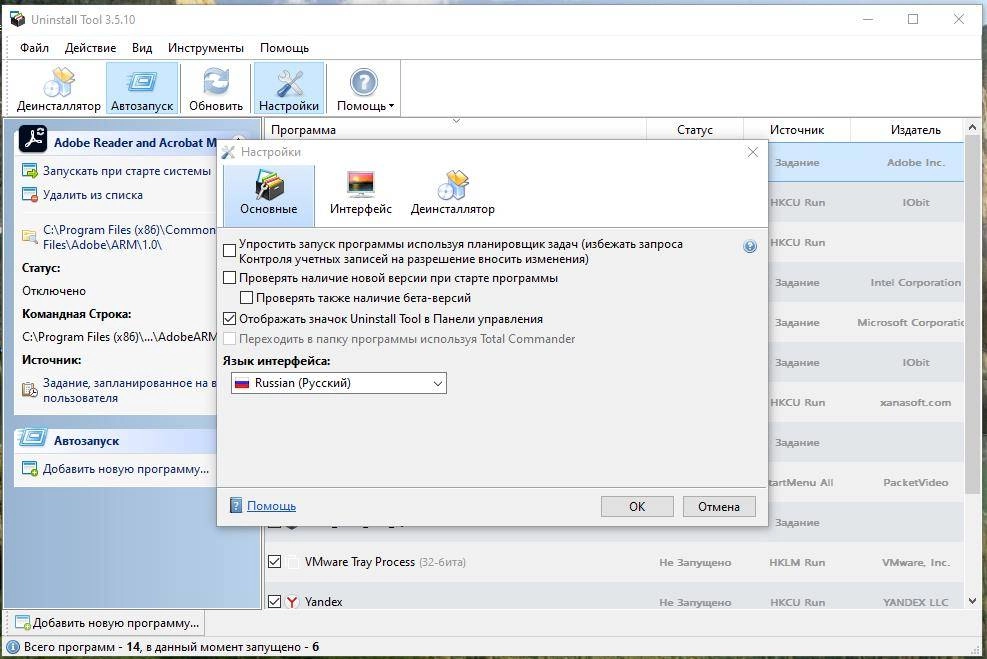Uncheck Uninstall Tool icon in Control Panel

(x=230, y=318)
